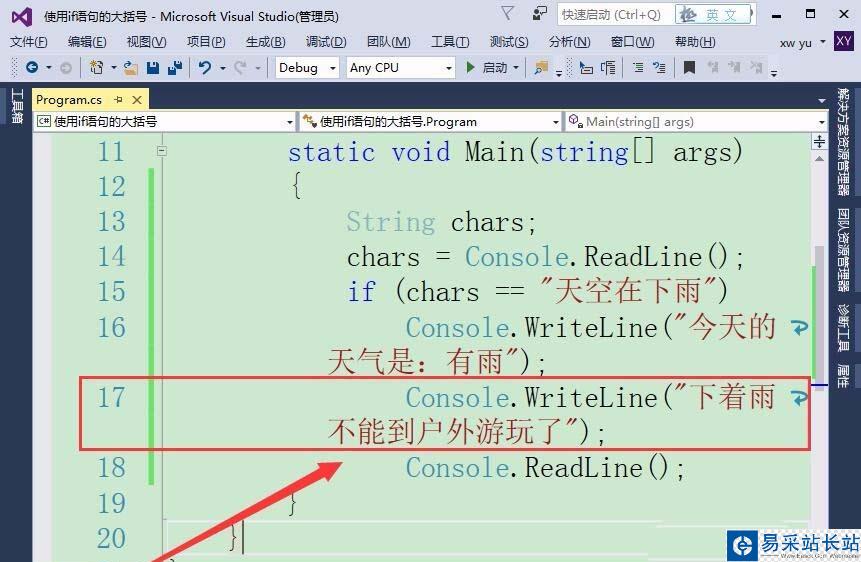
Task: Open the 窗口(W) menu
Action: [x=632, y=42]
